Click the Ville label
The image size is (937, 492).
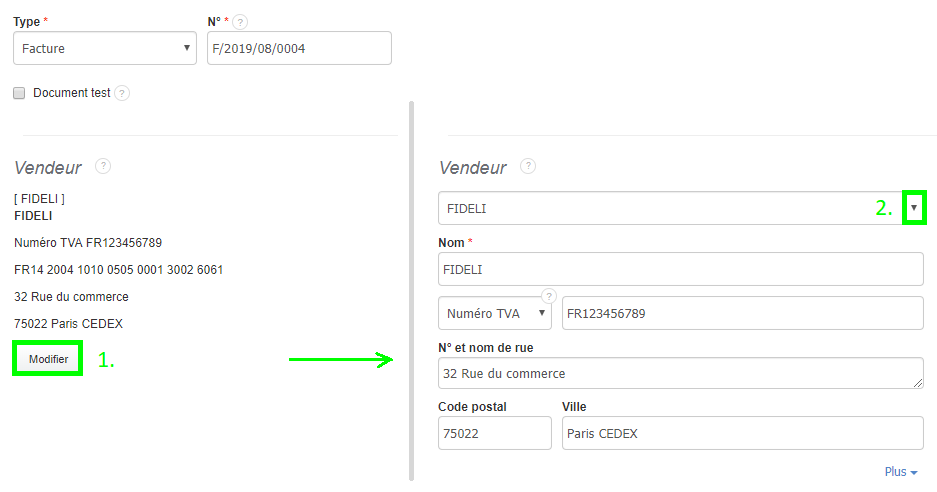[574, 407]
